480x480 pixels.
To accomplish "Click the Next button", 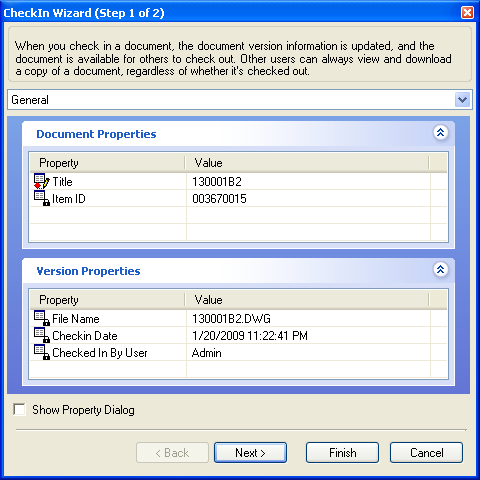I will (x=250, y=453).
